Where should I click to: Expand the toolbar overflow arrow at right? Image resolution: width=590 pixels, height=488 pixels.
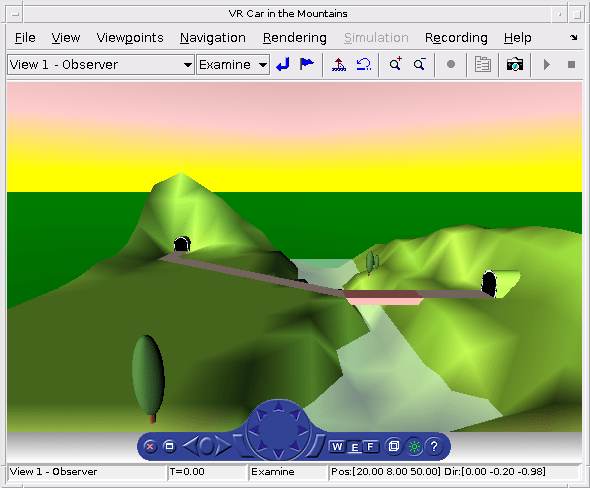(573, 37)
